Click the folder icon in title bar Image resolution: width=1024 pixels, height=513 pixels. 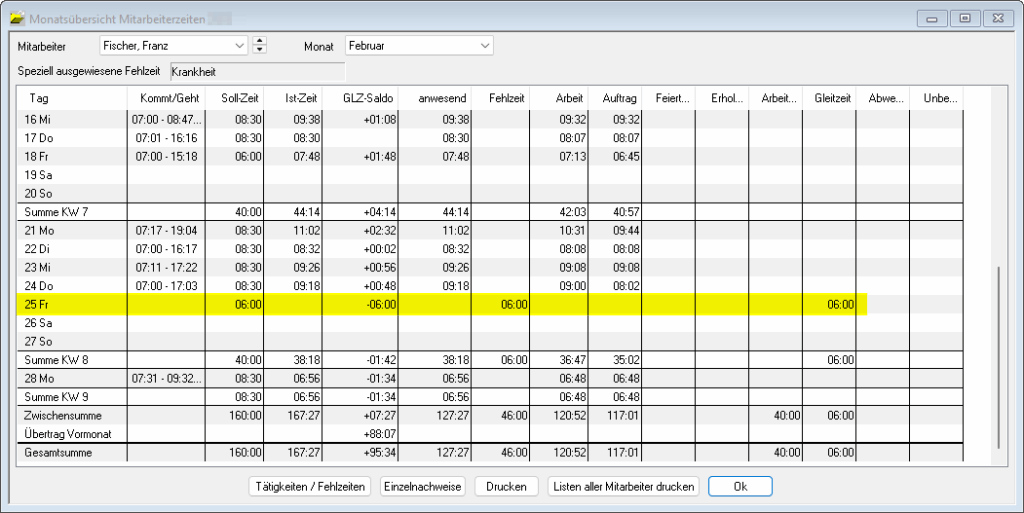tap(16, 18)
